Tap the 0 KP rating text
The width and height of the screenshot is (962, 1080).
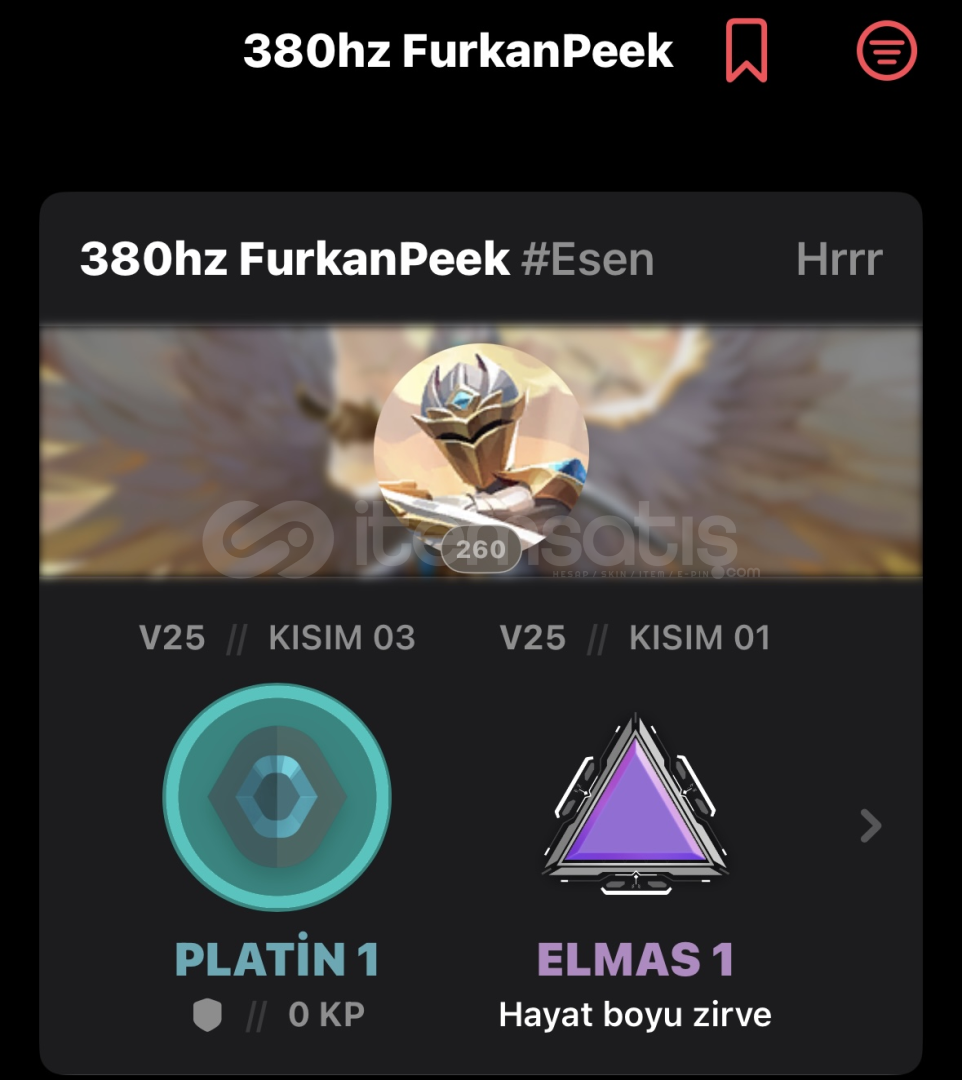click(326, 1015)
